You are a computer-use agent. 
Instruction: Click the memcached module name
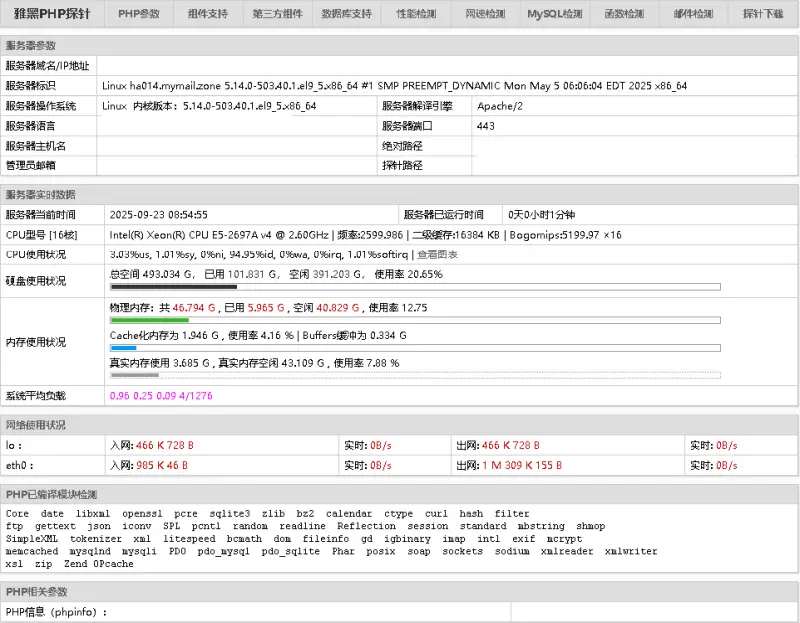[32, 551]
